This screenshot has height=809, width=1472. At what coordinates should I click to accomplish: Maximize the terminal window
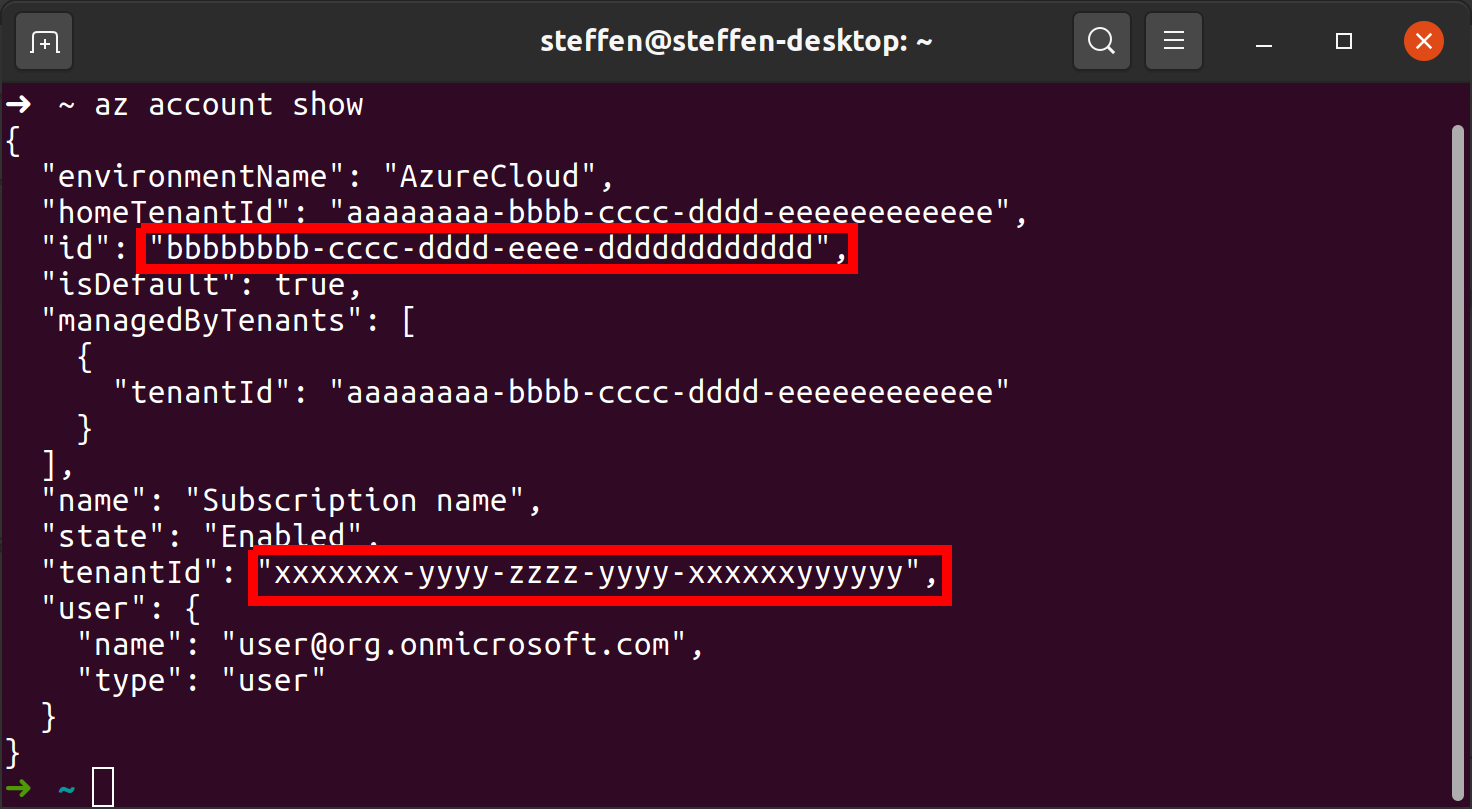tap(1344, 42)
